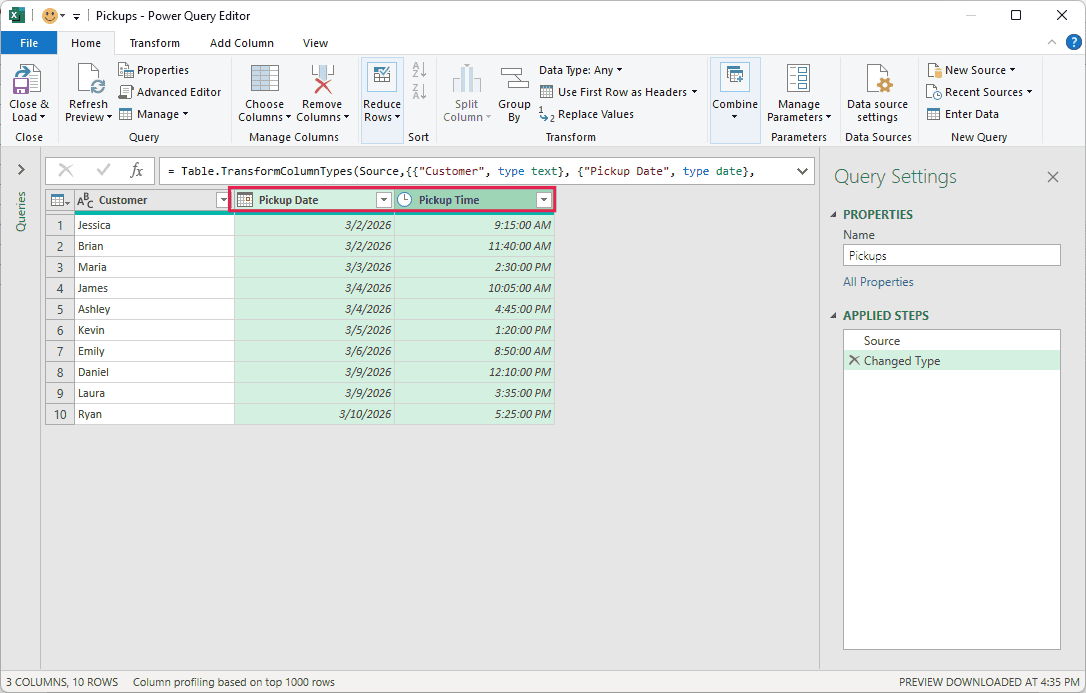Open the table corner menu icon
The height and width of the screenshot is (693, 1086).
click(x=60, y=200)
